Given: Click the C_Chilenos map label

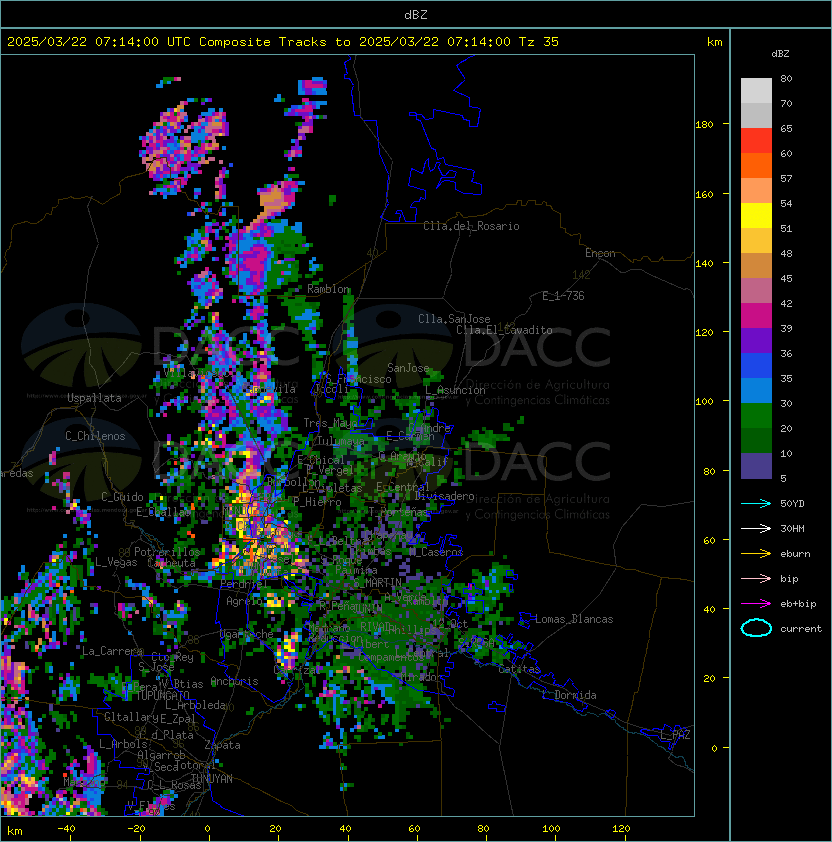Looking at the screenshot, I should pos(95,436).
